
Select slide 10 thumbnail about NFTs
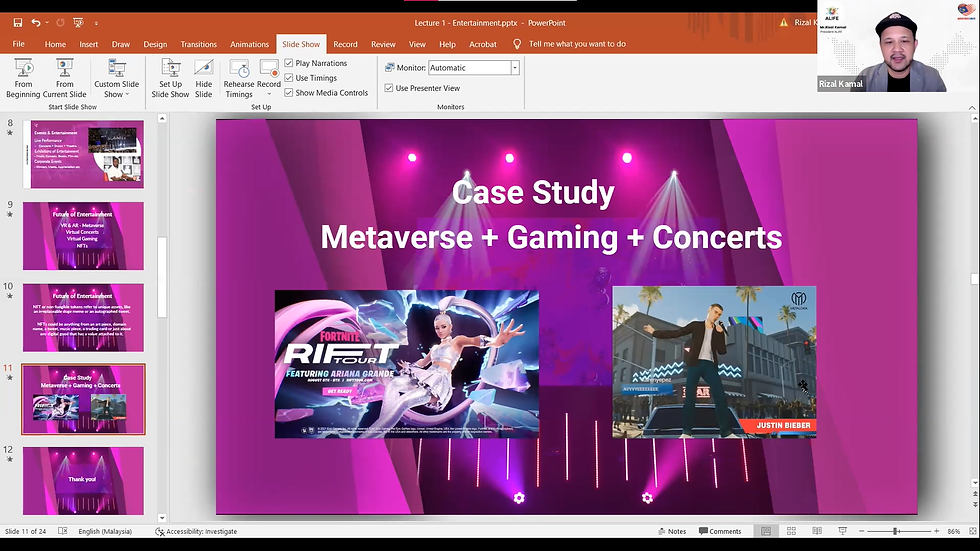83,317
